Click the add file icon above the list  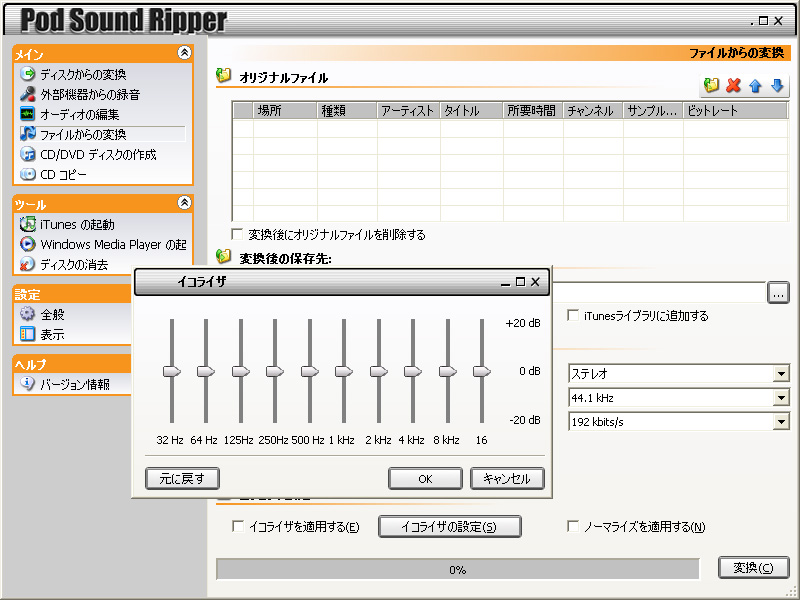click(x=711, y=86)
